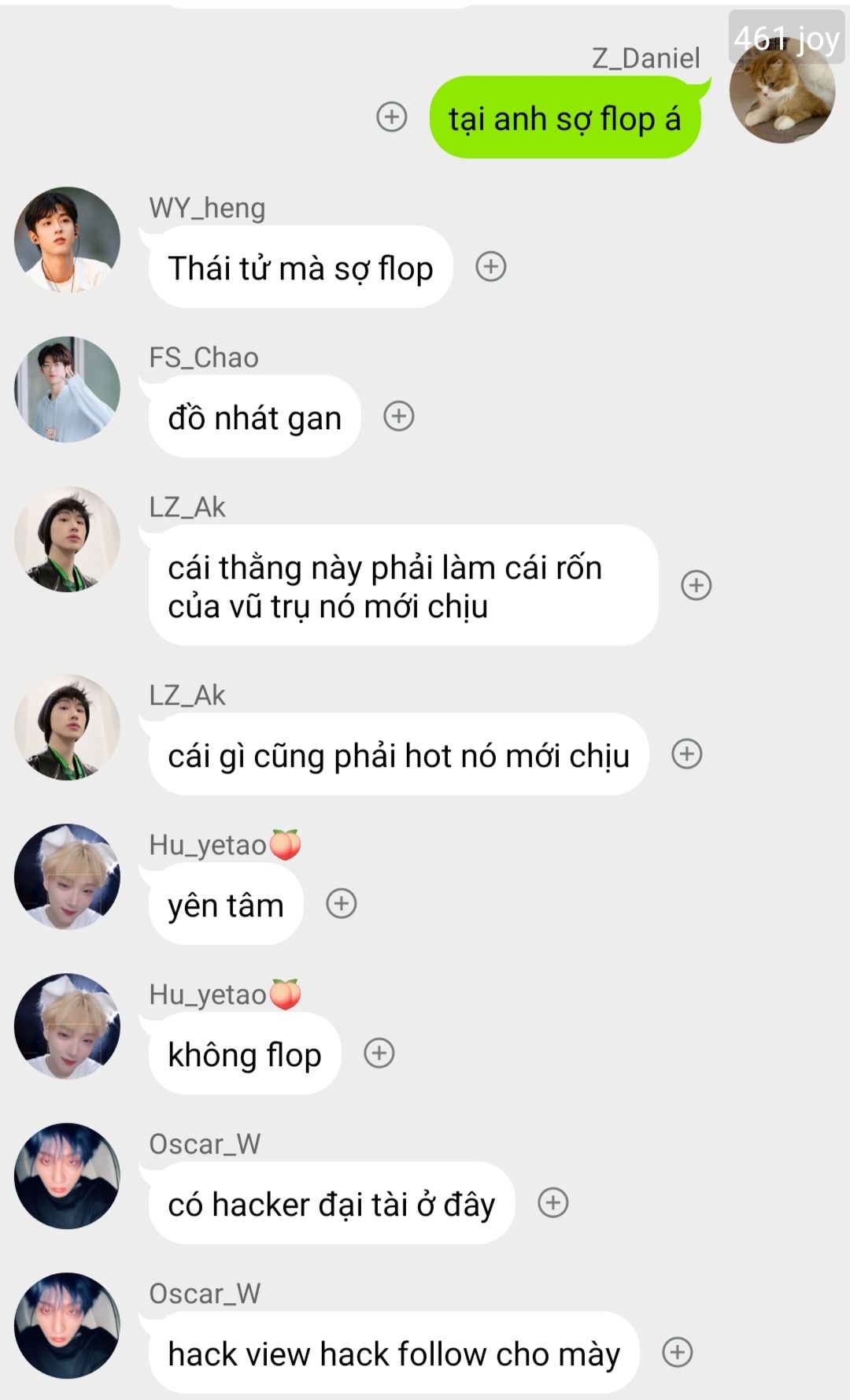
Task: Tap plus icon beside "của vũ trụ" message
Action: [x=697, y=585]
